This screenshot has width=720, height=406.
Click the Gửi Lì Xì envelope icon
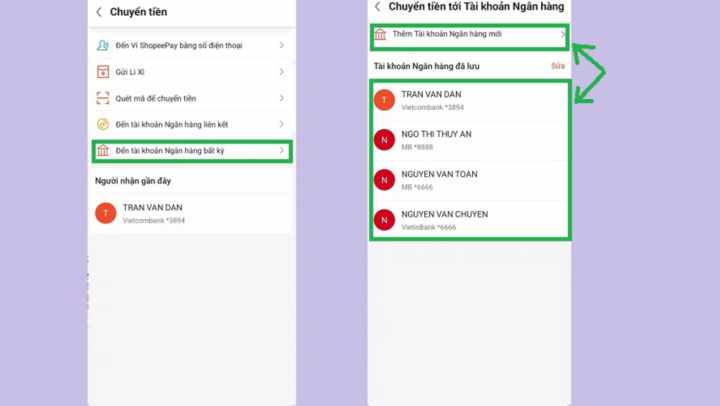(x=103, y=72)
